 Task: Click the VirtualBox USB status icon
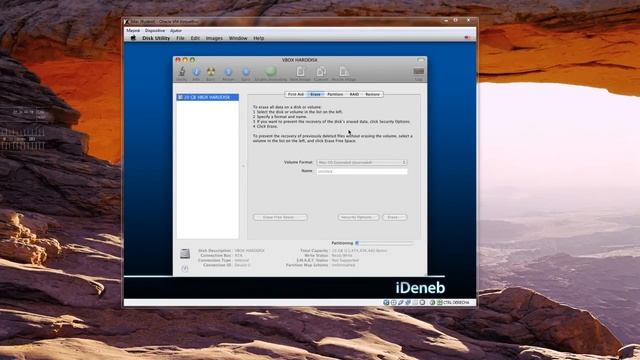[x=401, y=302]
